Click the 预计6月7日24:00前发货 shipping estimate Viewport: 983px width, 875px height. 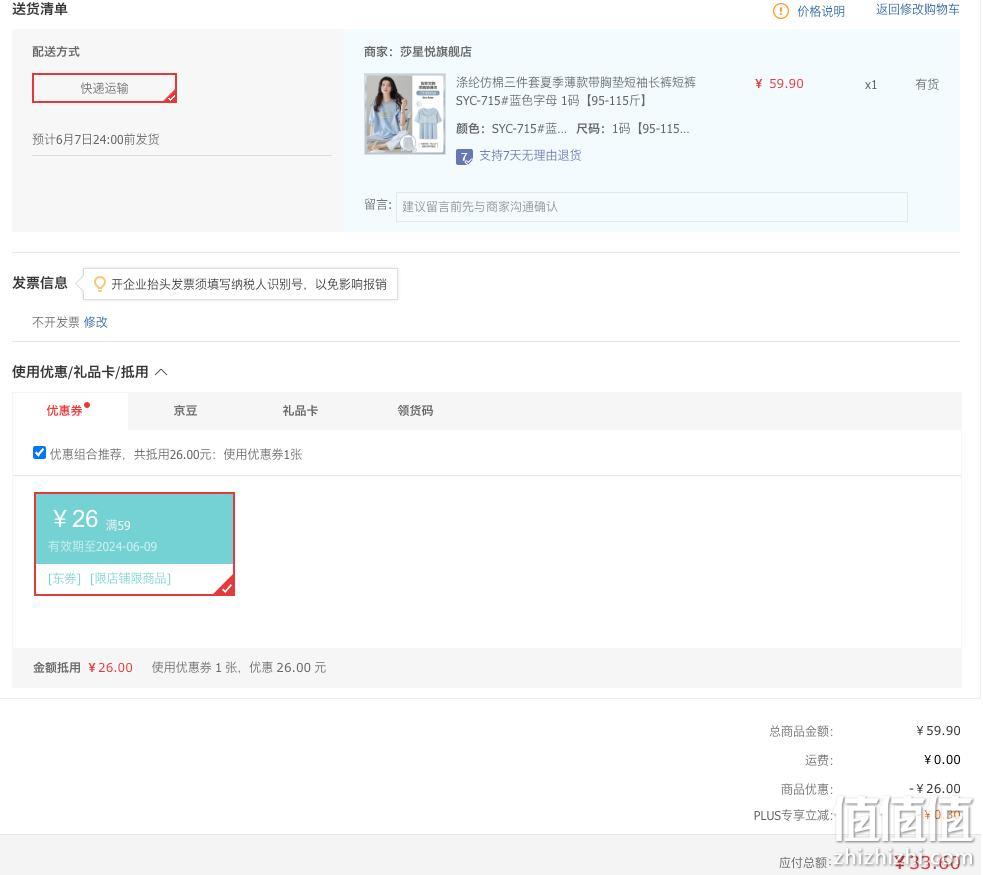pyautogui.click(x=96, y=139)
